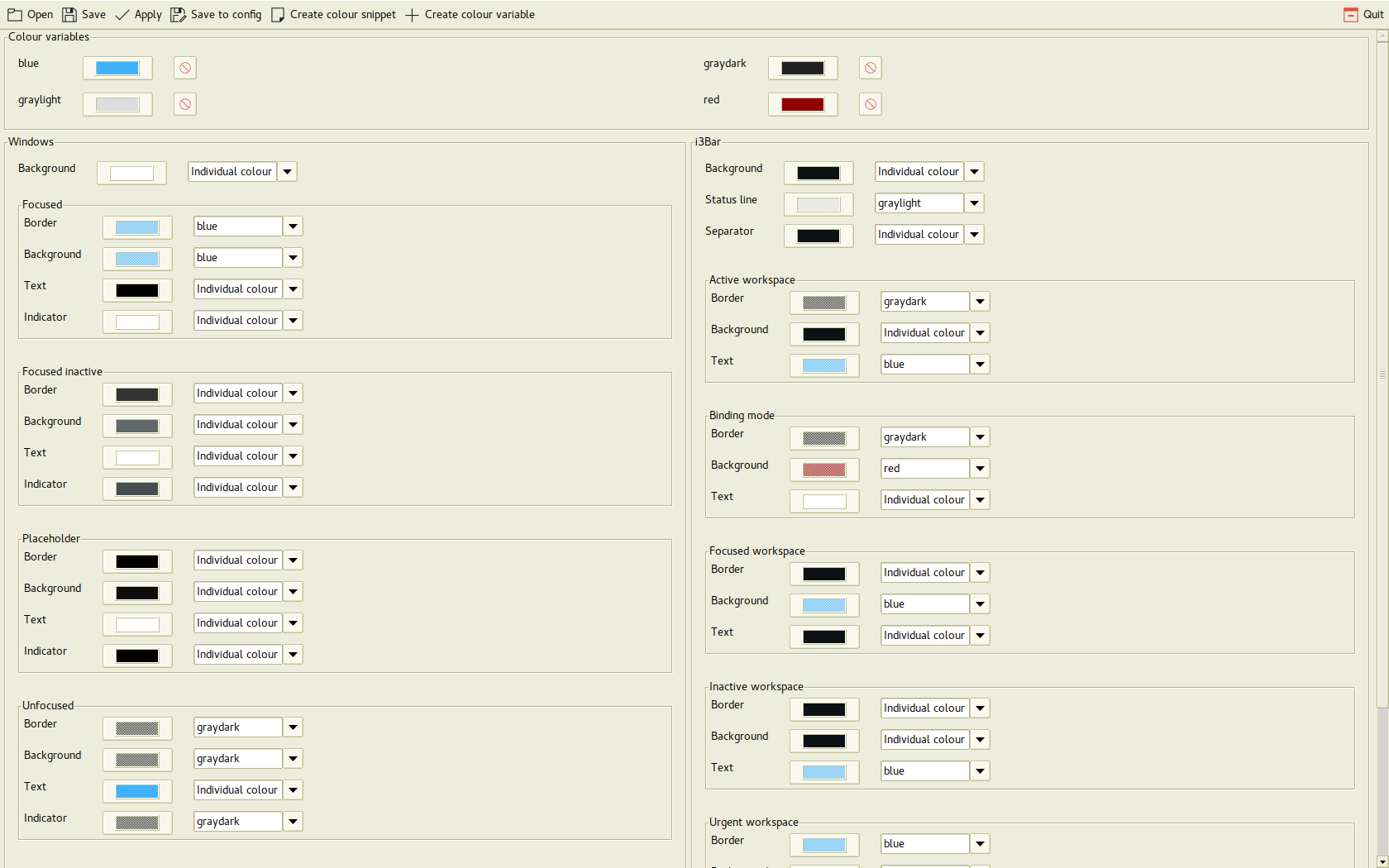The image size is (1389, 868).
Task: Open the Focused Text colour dropdown
Action: (x=293, y=289)
